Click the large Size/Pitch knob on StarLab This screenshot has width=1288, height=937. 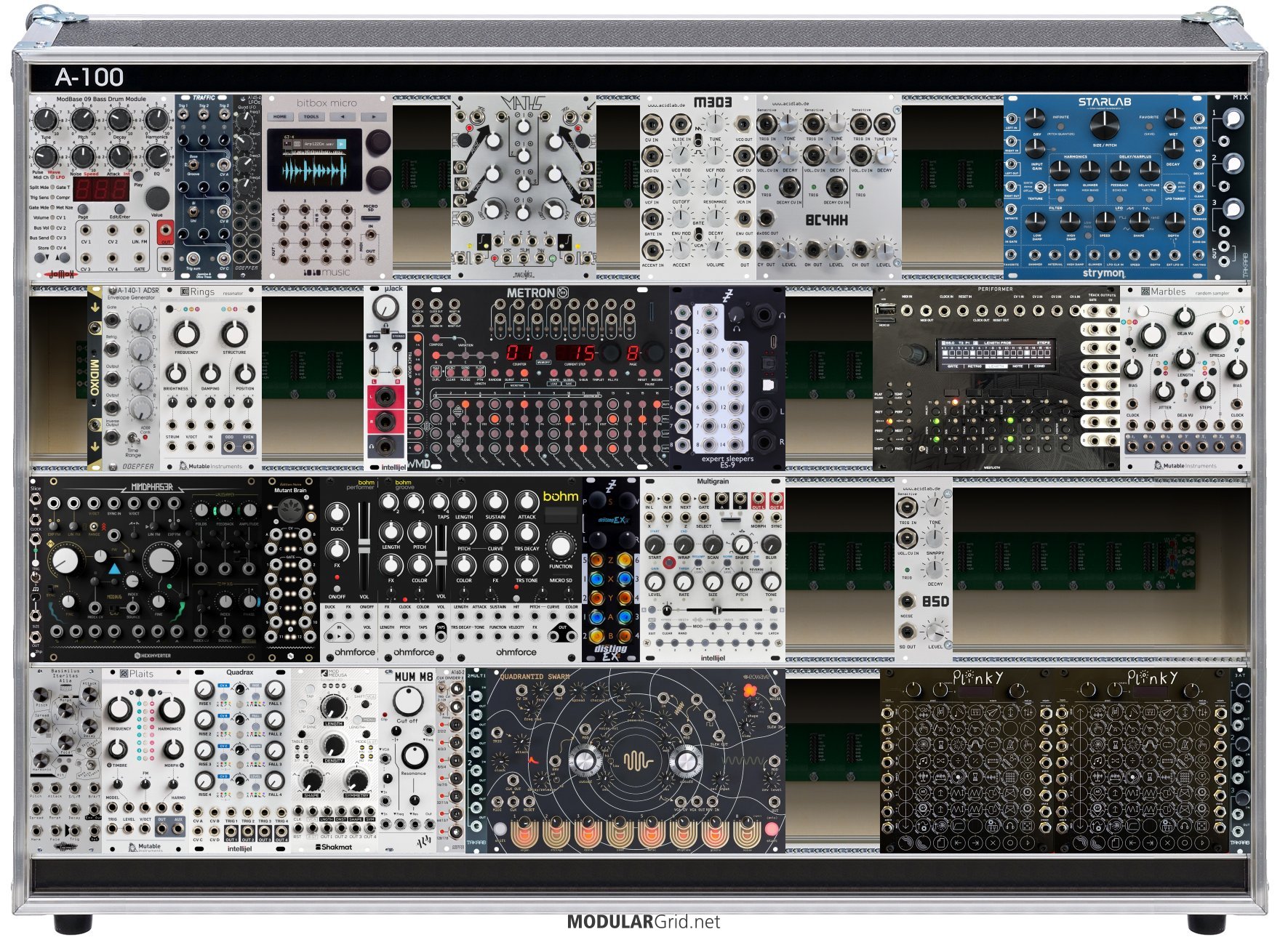[x=1104, y=125]
